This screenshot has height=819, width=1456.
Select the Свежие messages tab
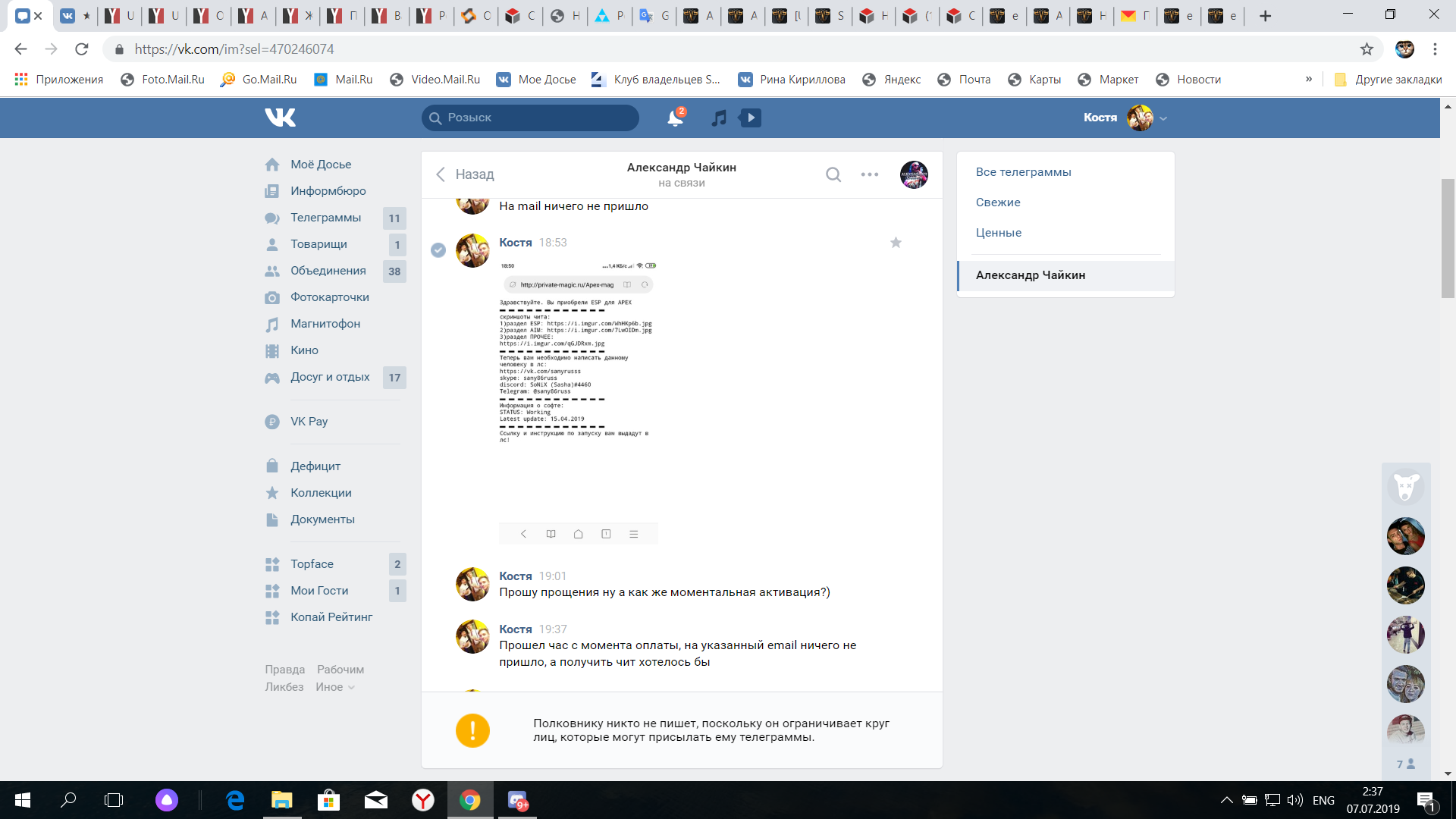pos(998,202)
